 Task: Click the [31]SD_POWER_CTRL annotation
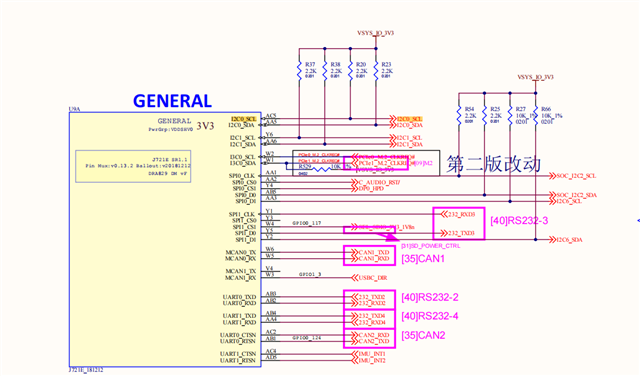[431, 246]
